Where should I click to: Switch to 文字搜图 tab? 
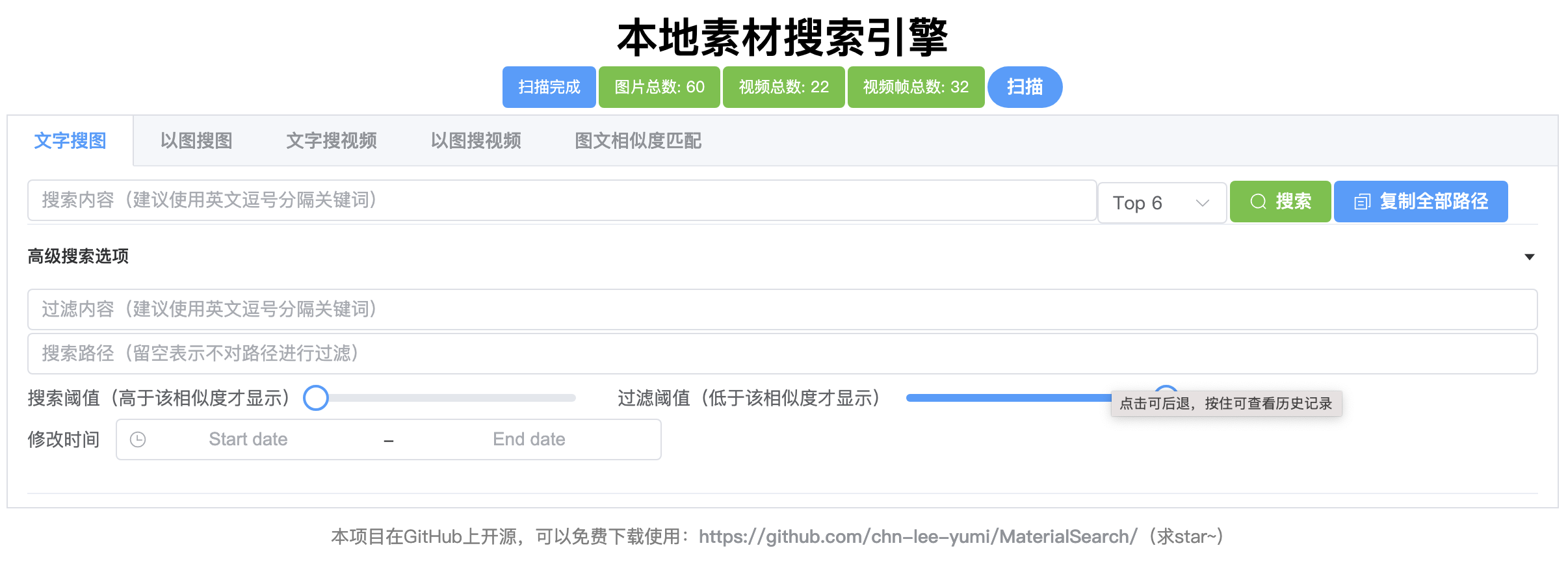pyautogui.click(x=70, y=140)
